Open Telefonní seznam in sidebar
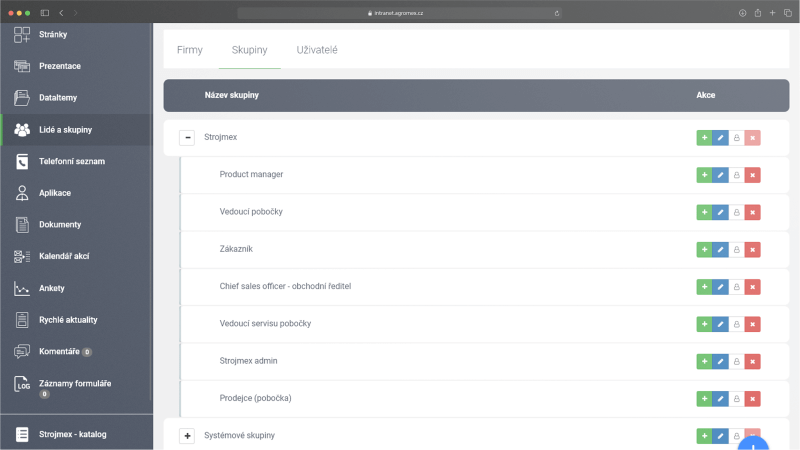 click(71, 161)
